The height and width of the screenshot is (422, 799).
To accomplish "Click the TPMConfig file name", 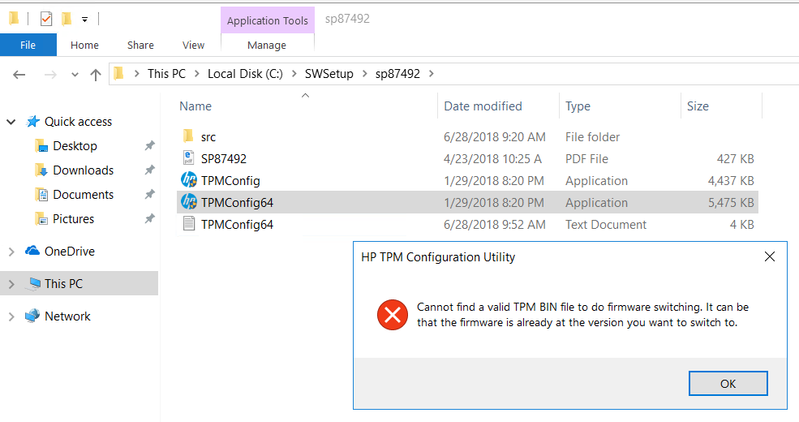I will coord(230,181).
